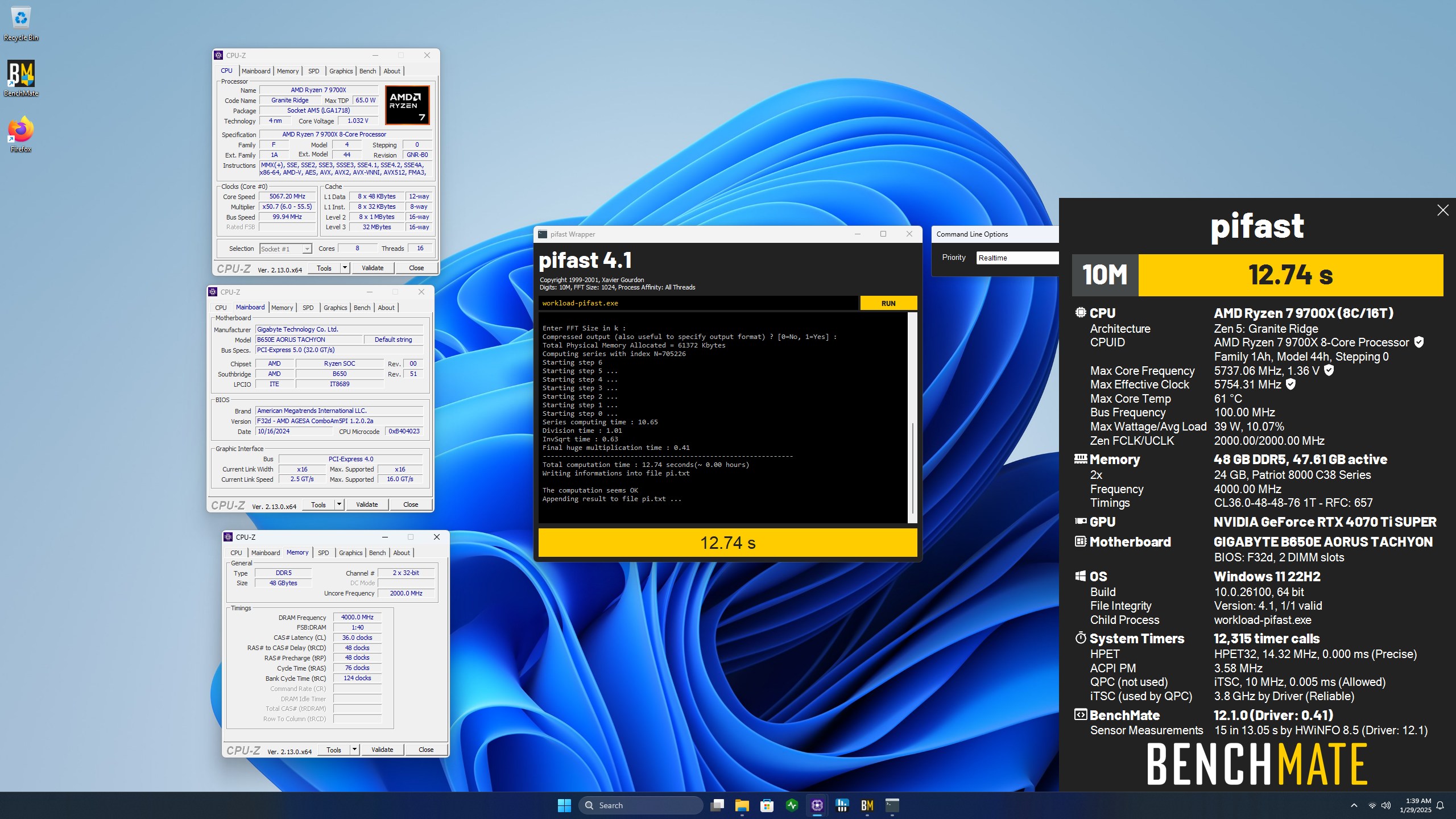Image resolution: width=1456 pixels, height=819 pixels.
Task: Click Close in the top CPU-Z window
Action: (416, 268)
